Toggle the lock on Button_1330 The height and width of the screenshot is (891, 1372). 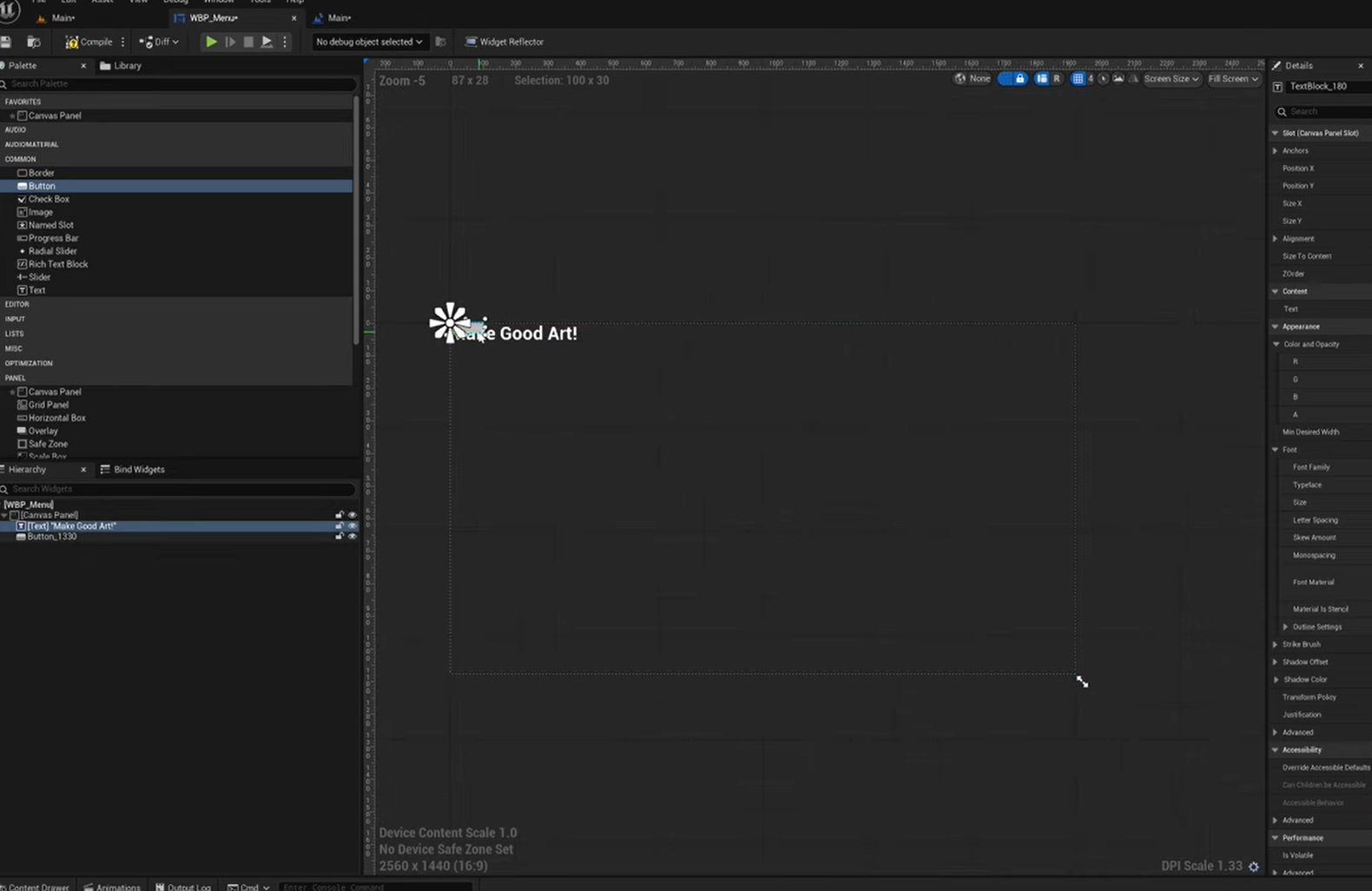click(340, 537)
